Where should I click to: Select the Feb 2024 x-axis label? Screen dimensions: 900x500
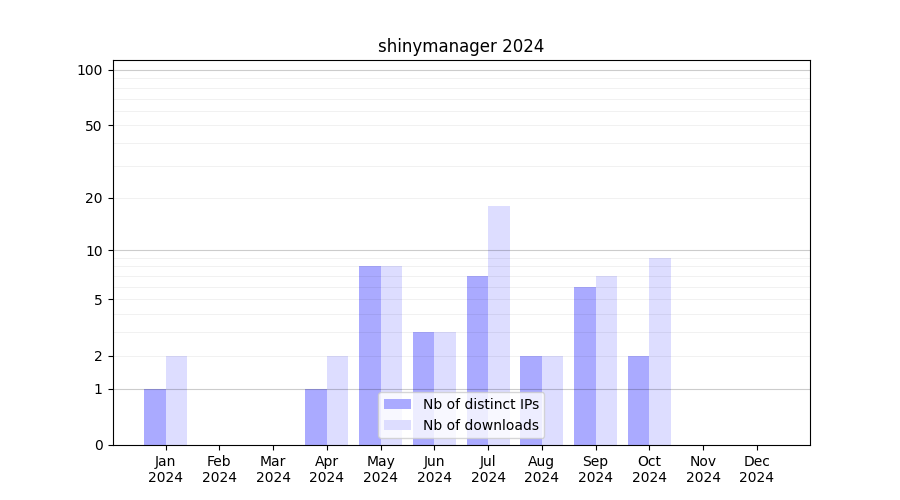[219, 469]
